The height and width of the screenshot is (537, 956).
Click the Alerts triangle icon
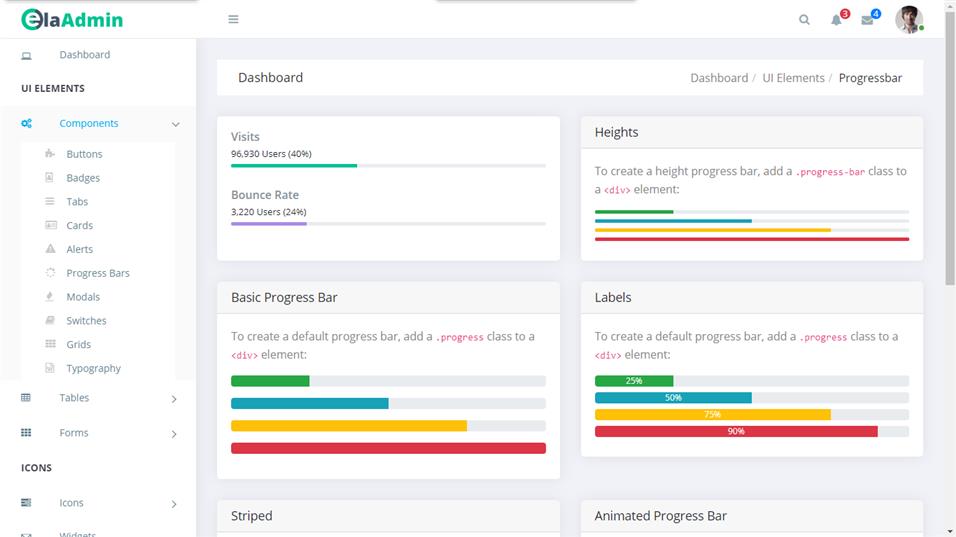click(50, 249)
